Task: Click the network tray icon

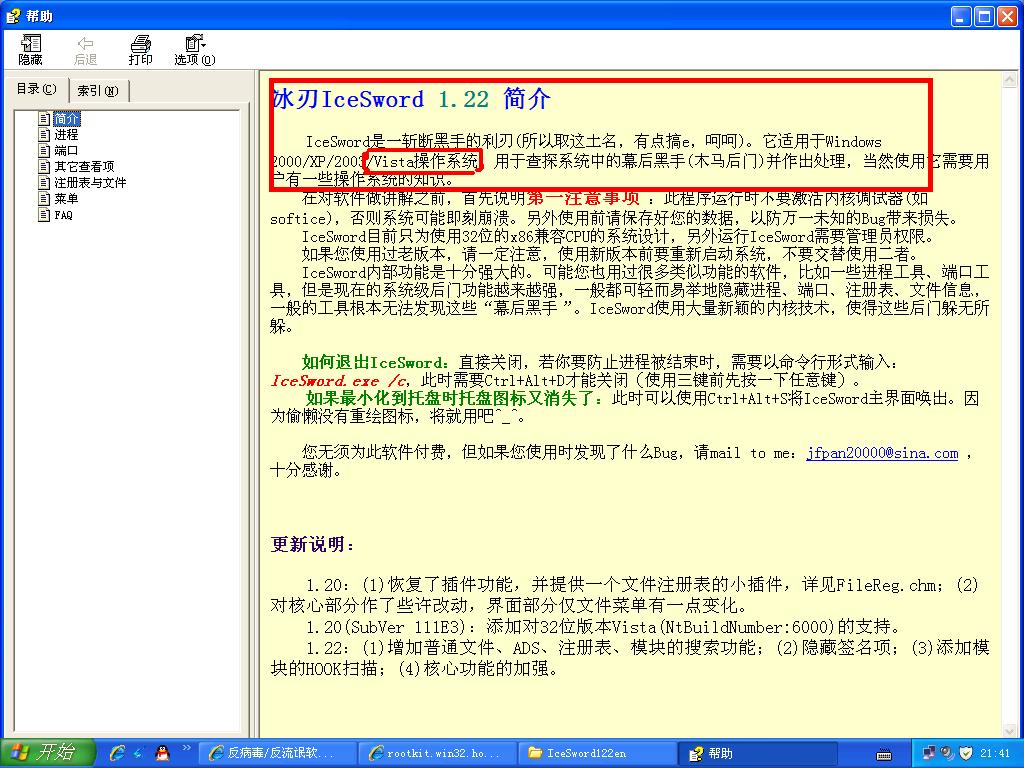Action: [930, 753]
